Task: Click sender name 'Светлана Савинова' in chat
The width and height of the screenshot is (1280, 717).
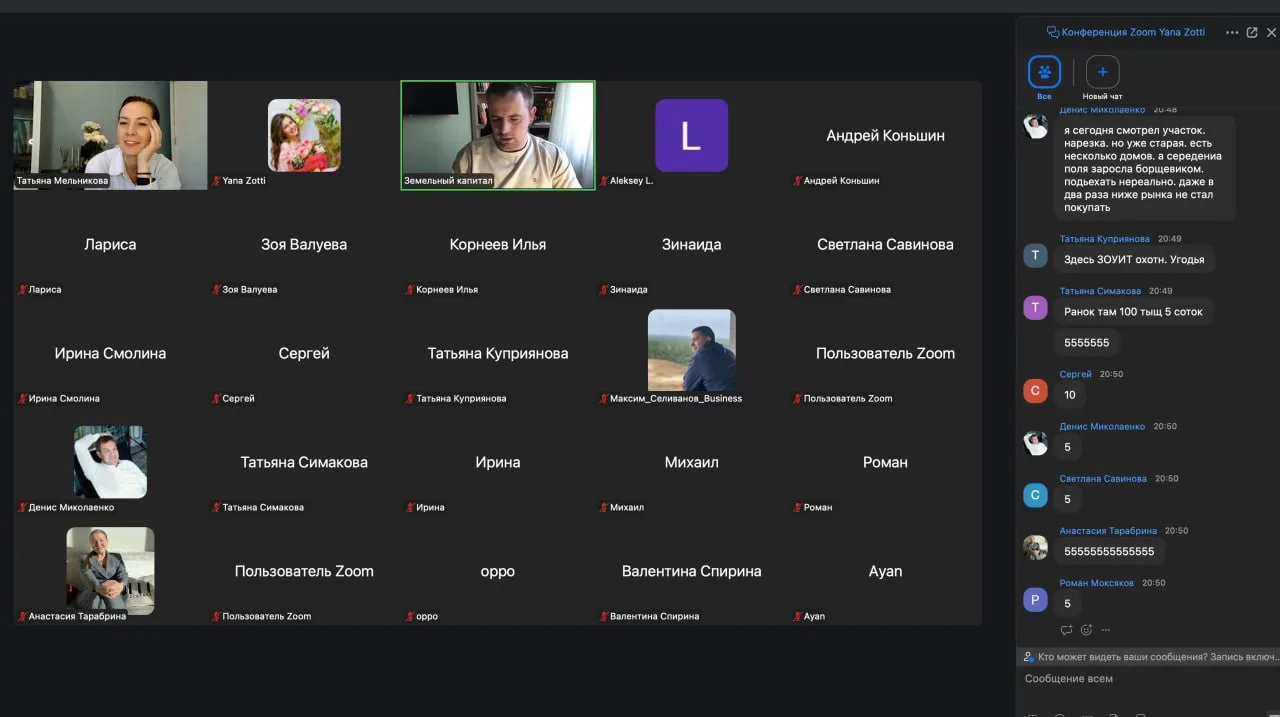Action: pos(1103,479)
